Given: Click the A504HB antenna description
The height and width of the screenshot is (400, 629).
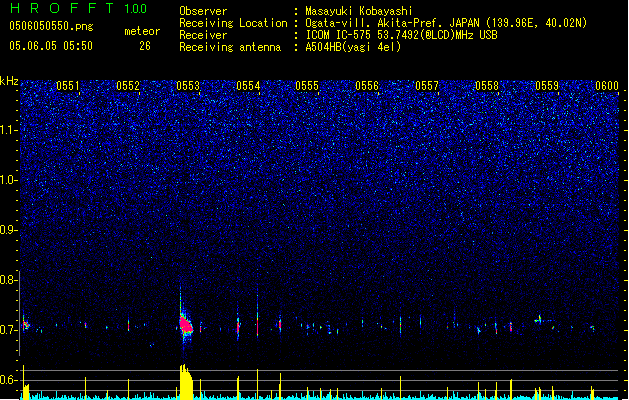Looking at the screenshot, I should coord(353,47).
